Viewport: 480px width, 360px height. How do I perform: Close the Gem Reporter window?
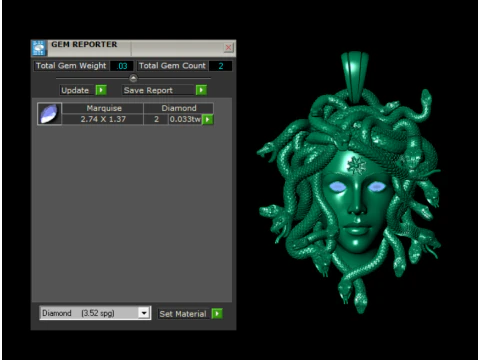228,48
